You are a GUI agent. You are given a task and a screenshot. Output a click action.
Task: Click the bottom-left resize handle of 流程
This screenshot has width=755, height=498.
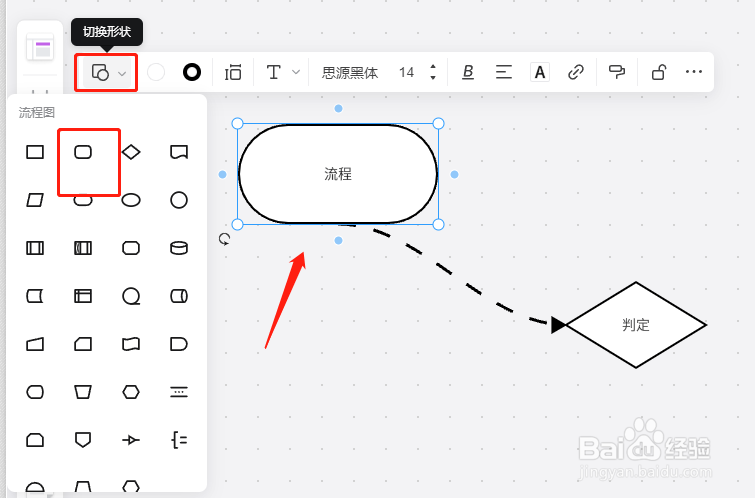pyautogui.click(x=237, y=224)
